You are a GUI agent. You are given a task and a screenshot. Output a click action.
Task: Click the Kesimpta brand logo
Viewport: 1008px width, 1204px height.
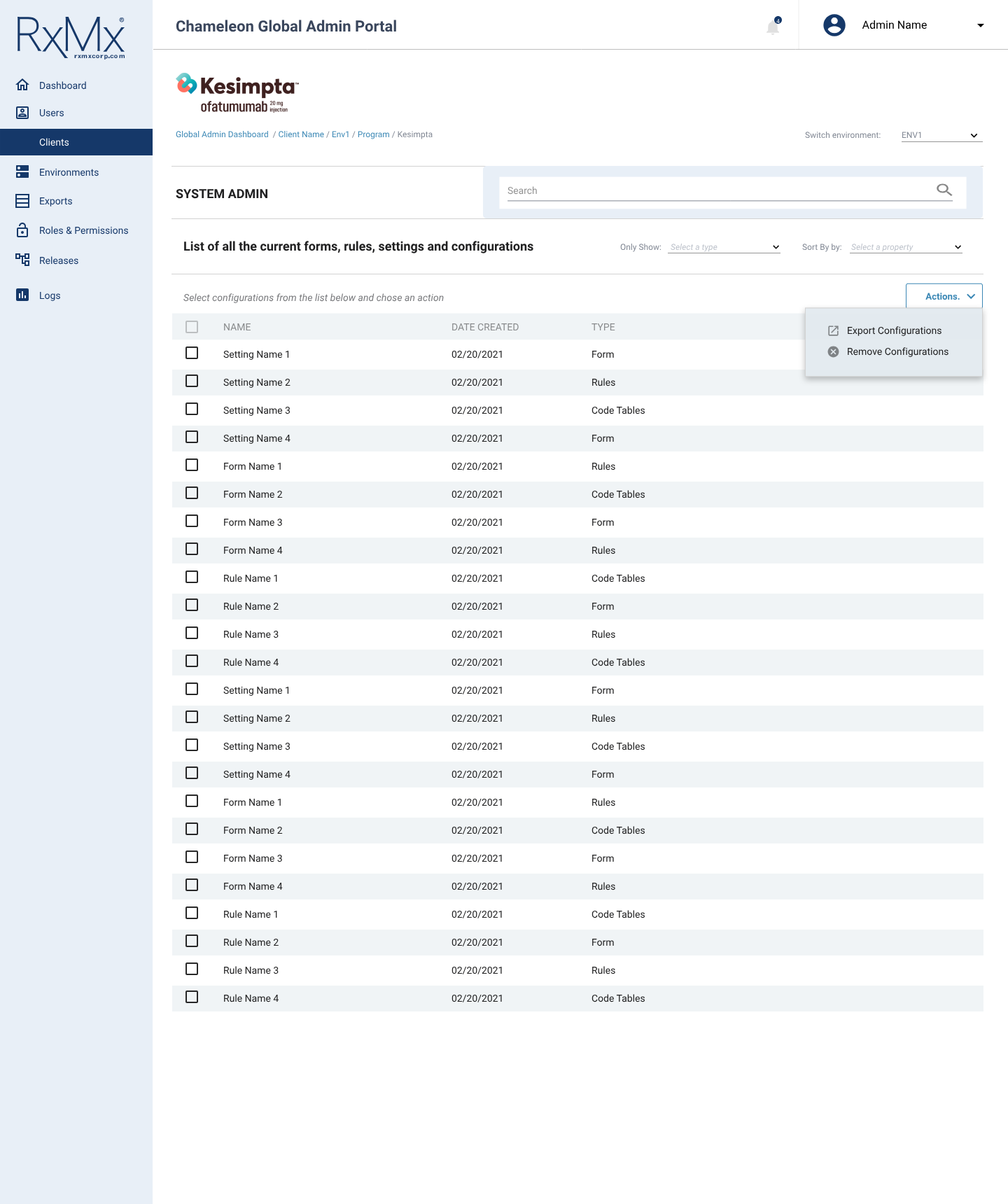click(x=237, y=92)
